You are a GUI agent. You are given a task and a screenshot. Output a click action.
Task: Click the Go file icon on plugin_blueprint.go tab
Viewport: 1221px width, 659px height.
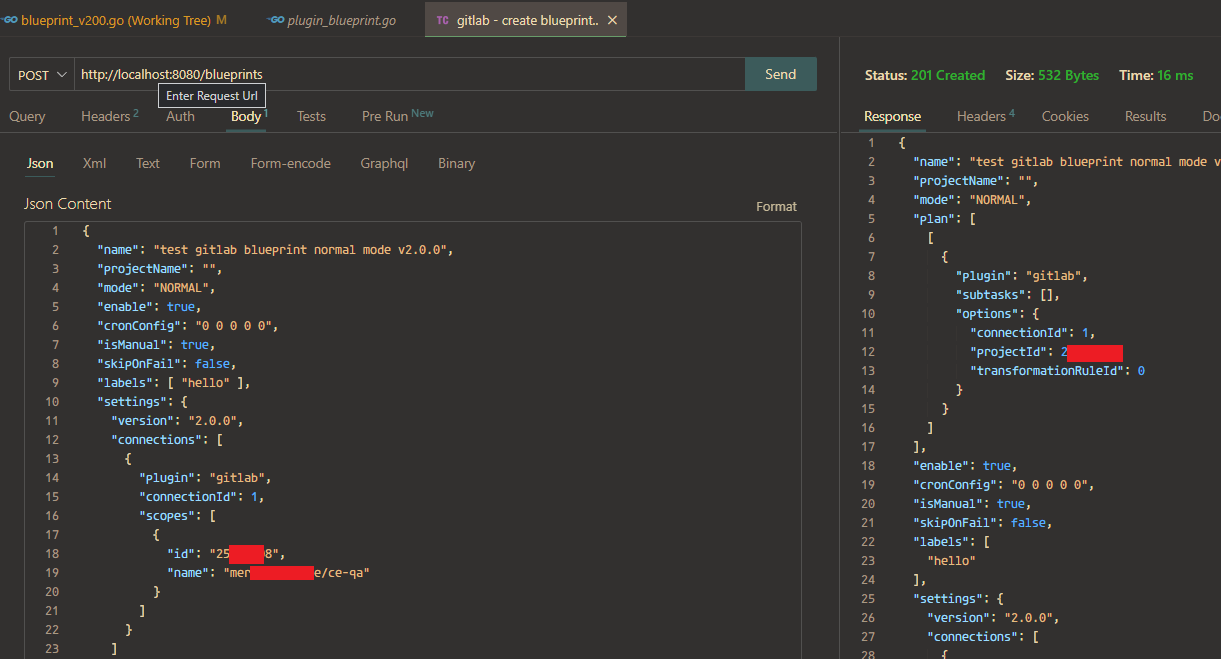(277, 20)
